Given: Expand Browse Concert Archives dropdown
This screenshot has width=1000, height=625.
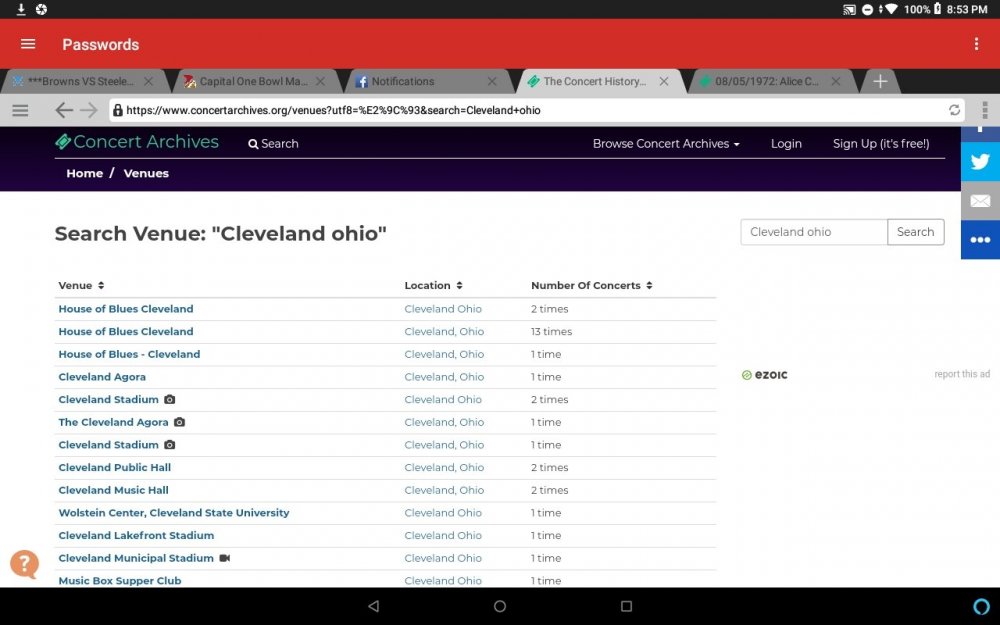Looking at the screenshot, I should coord(666,144).
